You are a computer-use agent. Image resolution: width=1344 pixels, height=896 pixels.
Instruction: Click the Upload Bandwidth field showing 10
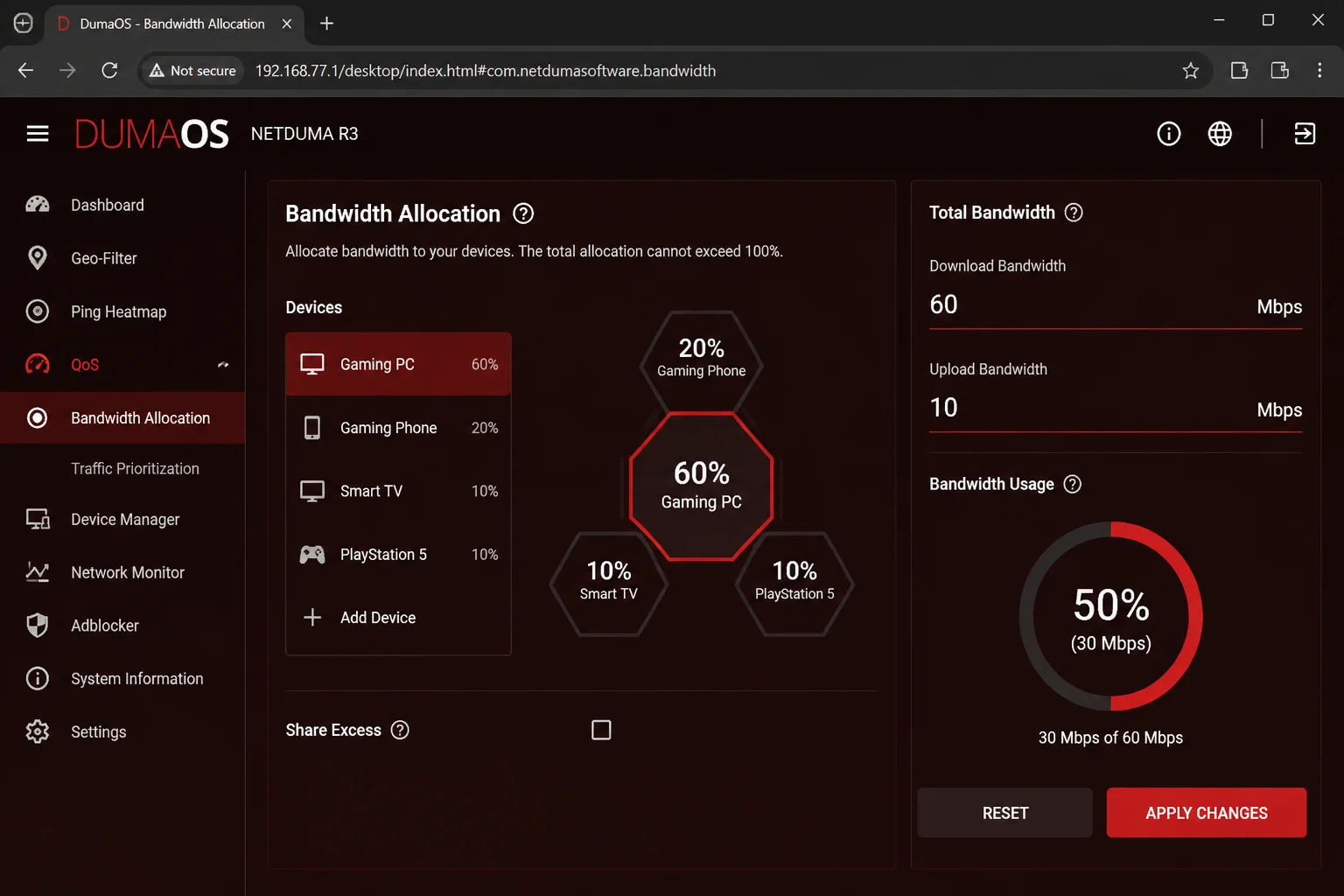pyautogui.click(x=1116, y=409)
